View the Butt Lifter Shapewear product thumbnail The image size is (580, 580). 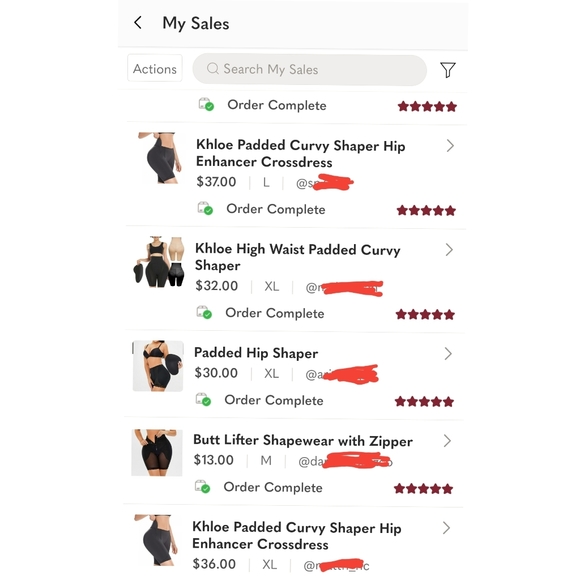(157, 453)
